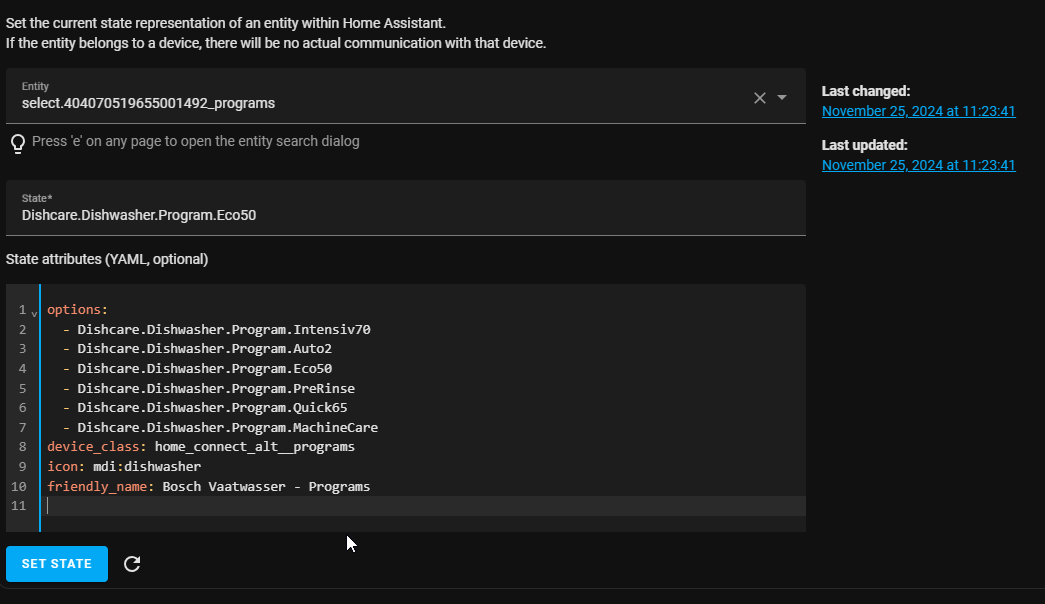Open the Entity dropdown arrow
Image resolution: width=1045 pixels, height=604 pixels.
point(782,97)
